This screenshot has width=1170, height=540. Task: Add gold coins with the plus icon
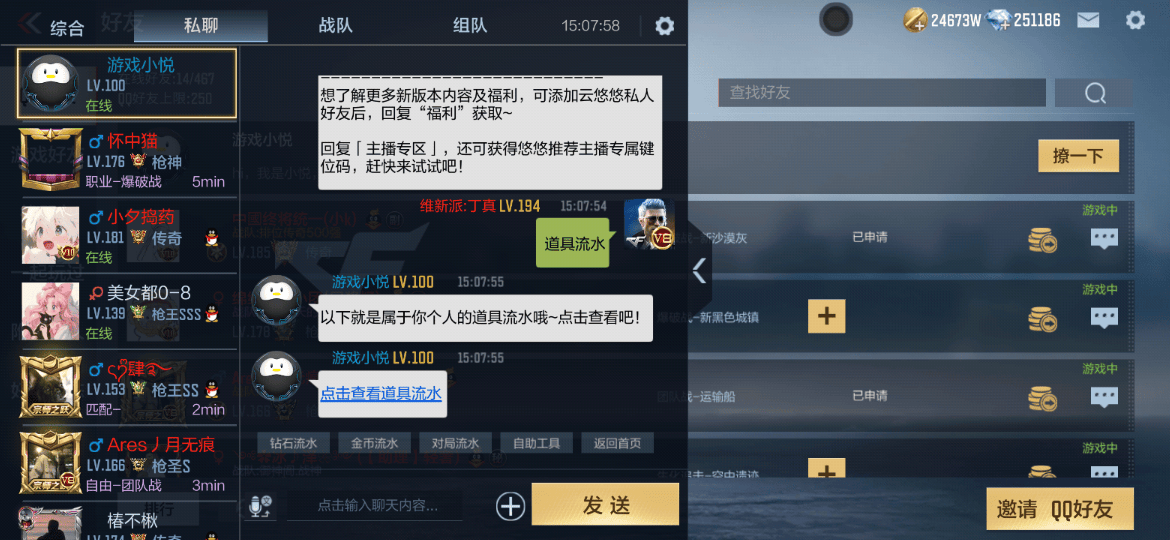pyautogui.click(x=916, y=20)
